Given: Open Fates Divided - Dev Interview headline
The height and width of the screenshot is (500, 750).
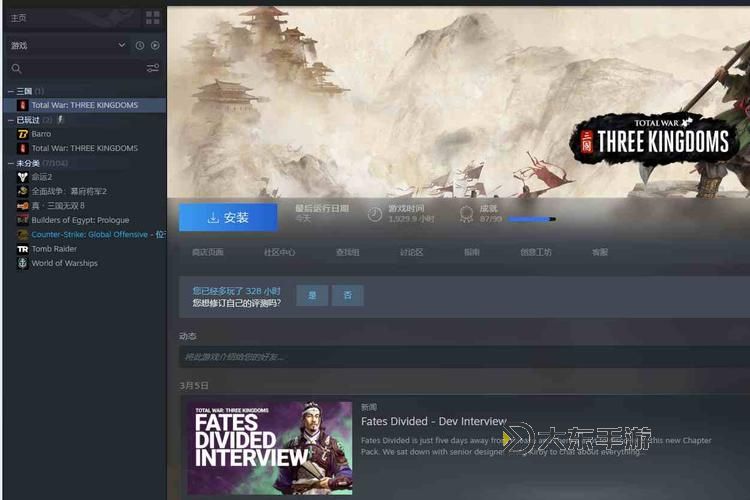Looking at the screenshot, I should tap(433, 422).
